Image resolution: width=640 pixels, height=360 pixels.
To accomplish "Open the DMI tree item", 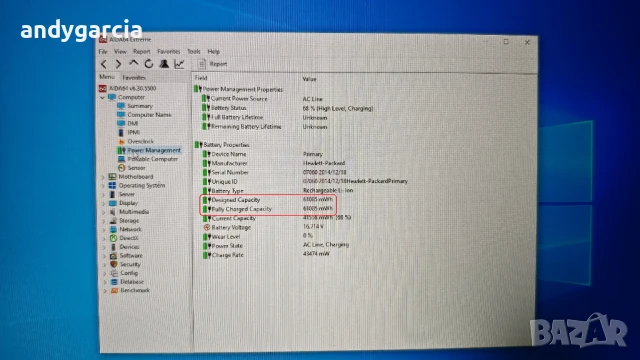I will click(x=128, y=123).
